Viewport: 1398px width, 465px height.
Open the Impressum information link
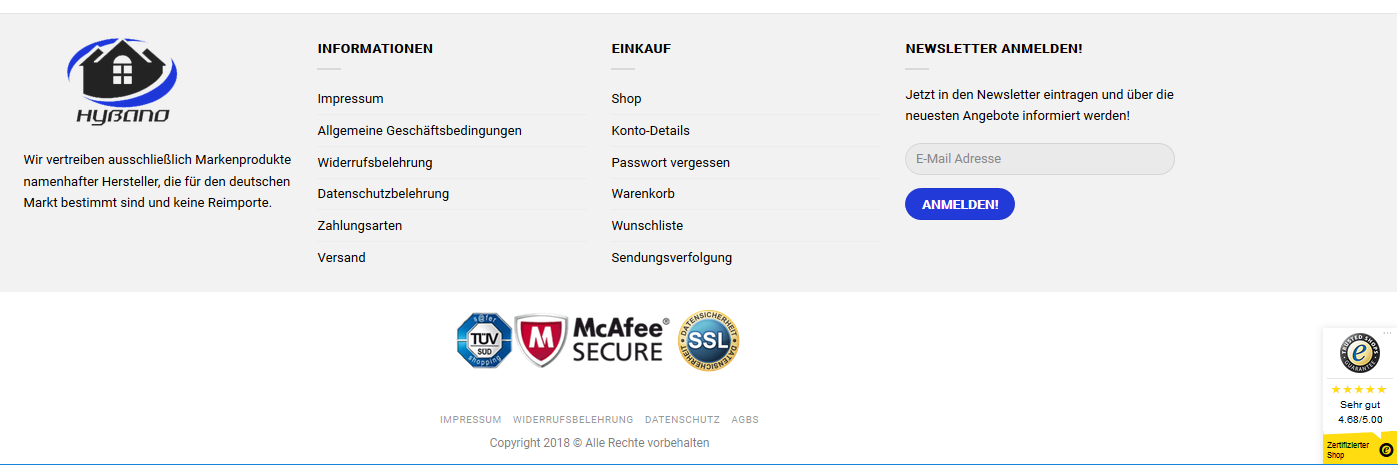pos(350,99)
